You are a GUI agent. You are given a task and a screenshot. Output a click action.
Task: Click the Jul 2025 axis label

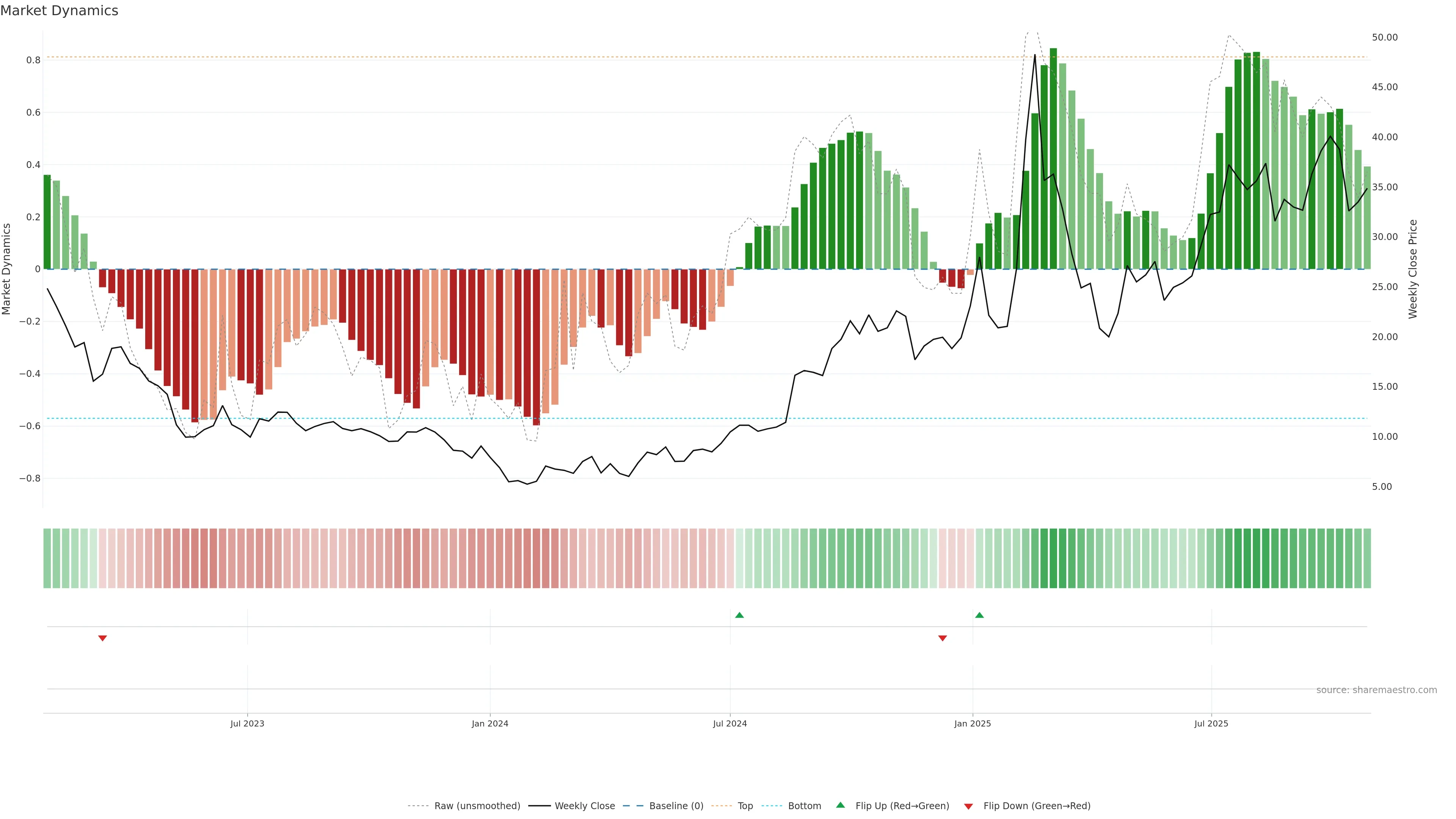pos(1211,723)
